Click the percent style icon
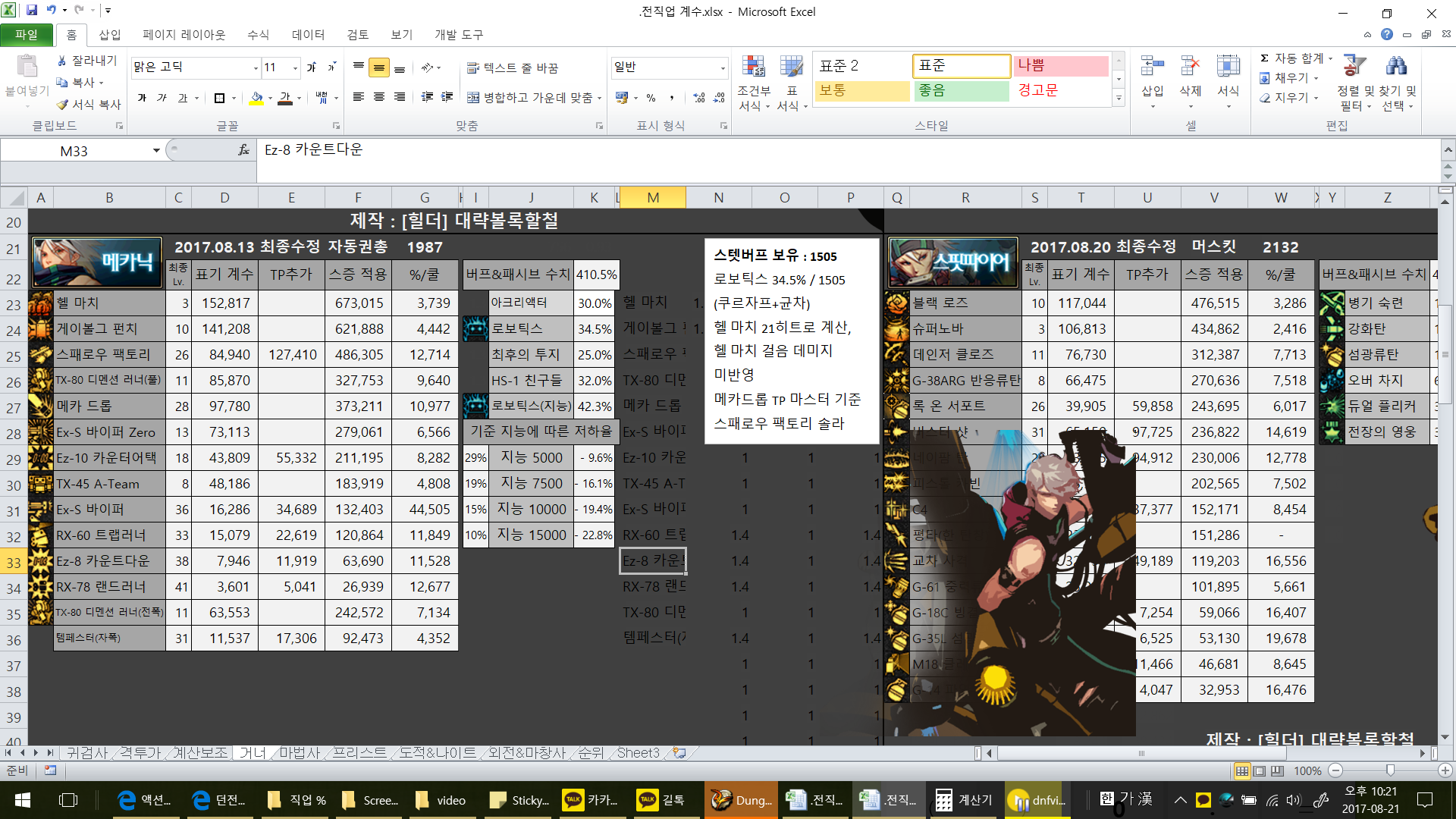1456x819 pixels. coord(651,98)
